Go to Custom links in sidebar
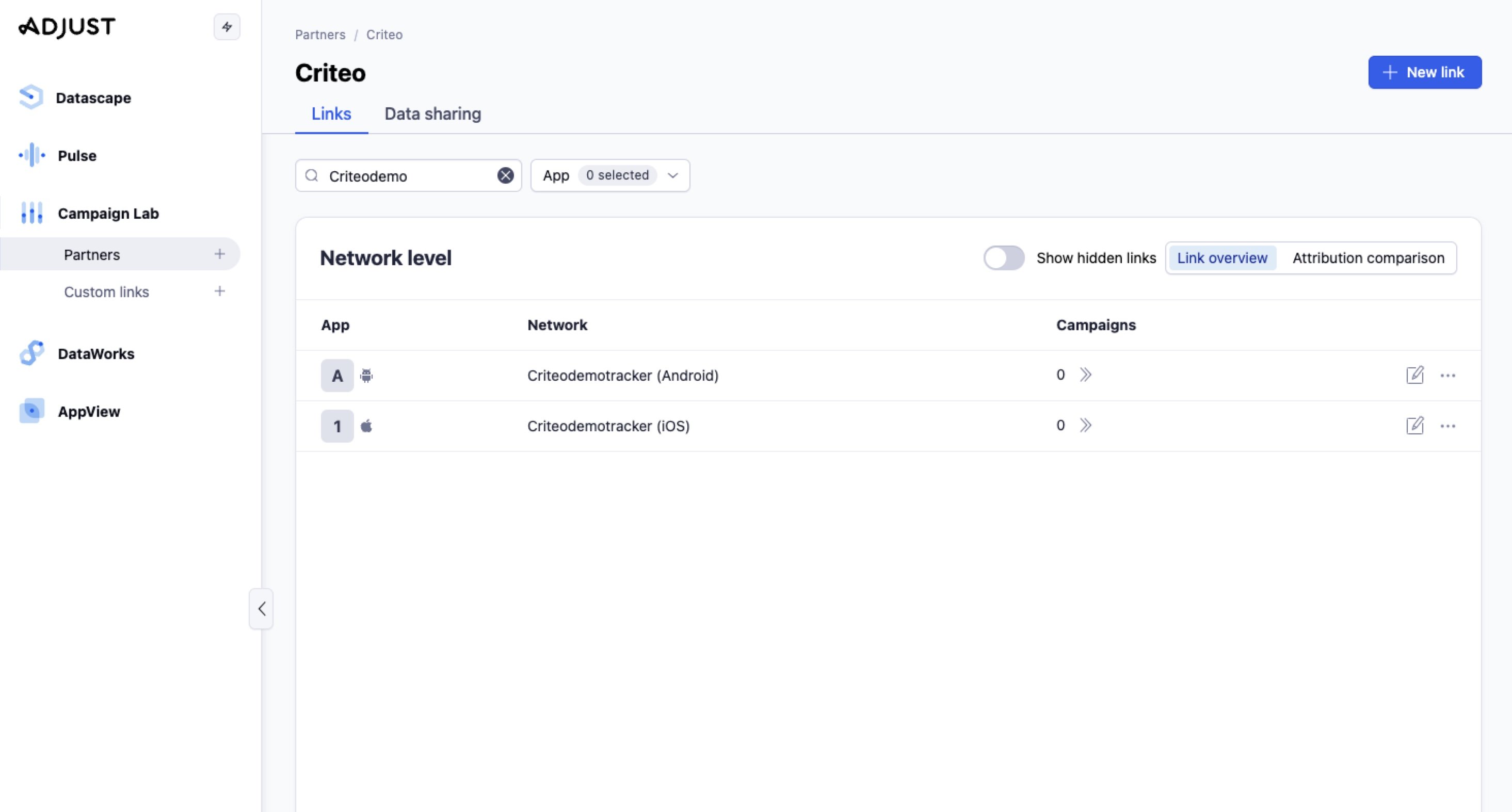 point(106,291)
